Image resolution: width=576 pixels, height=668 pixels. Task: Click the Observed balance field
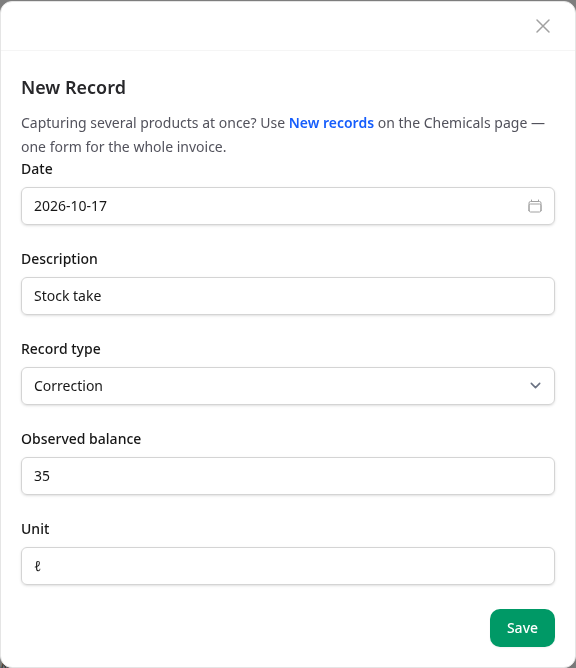(x=288, y=476)
